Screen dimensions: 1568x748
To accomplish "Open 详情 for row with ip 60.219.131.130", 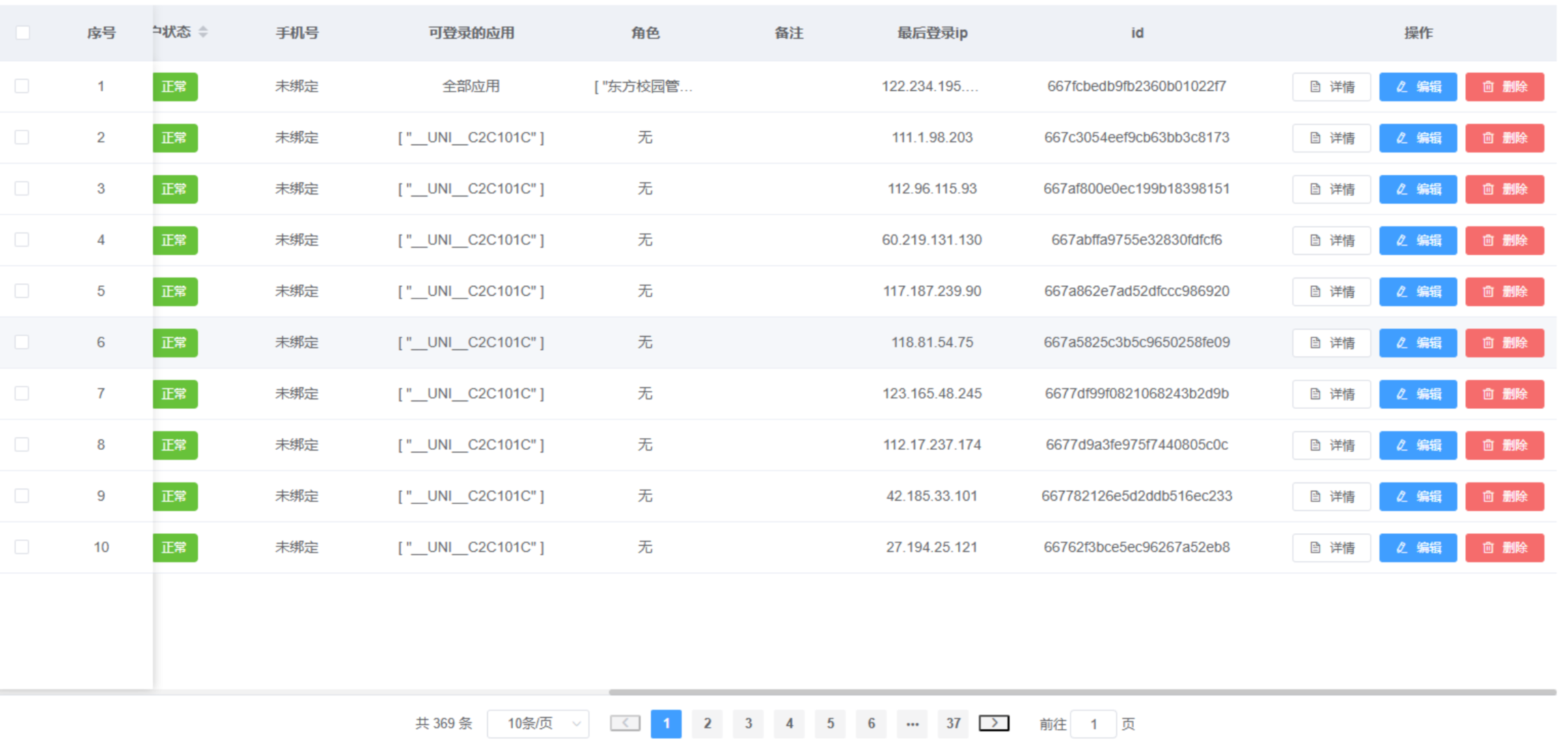I will click(x=1331, y=240).
